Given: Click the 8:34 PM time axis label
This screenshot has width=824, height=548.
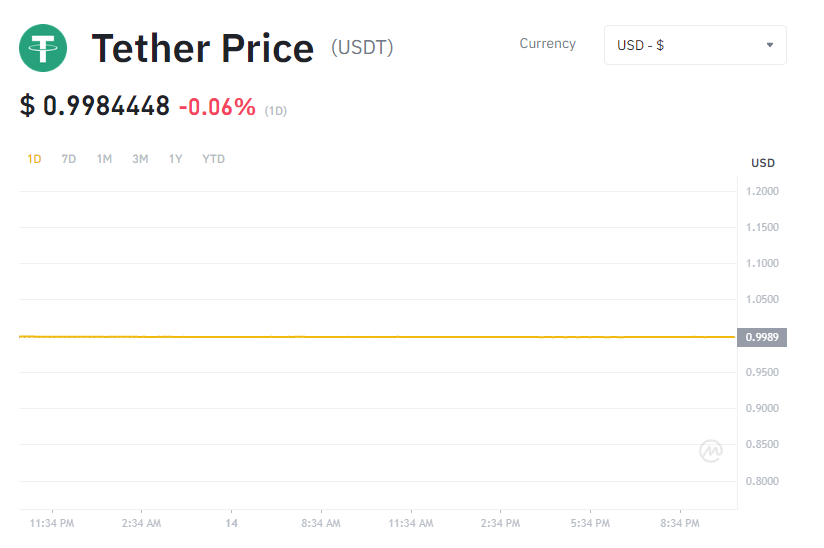Looking at the screenshot, I should pyautogui.click(x=679, y=523).
